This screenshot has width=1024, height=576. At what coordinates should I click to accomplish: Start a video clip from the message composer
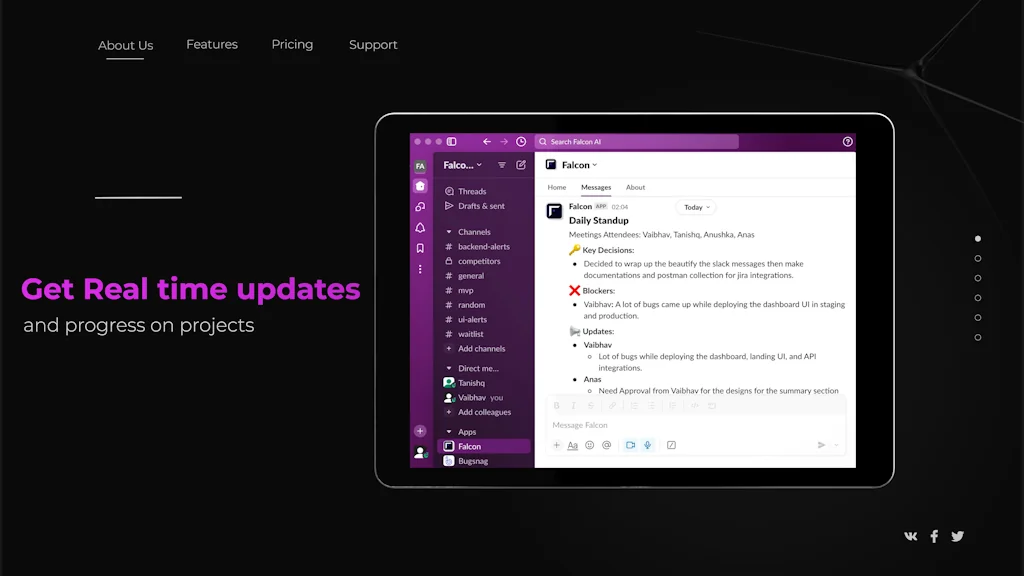tap(631, 445)
